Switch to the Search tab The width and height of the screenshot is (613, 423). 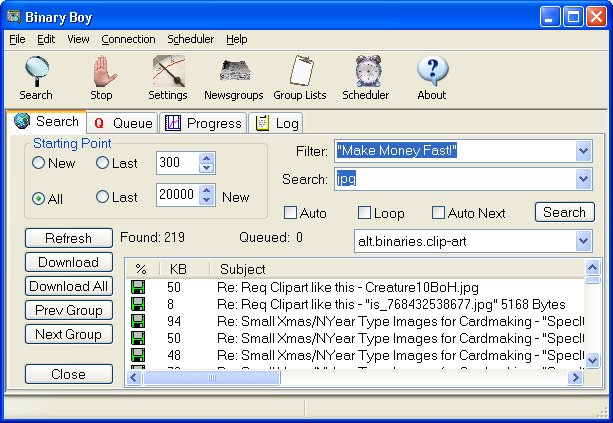[x=47, y=122]
